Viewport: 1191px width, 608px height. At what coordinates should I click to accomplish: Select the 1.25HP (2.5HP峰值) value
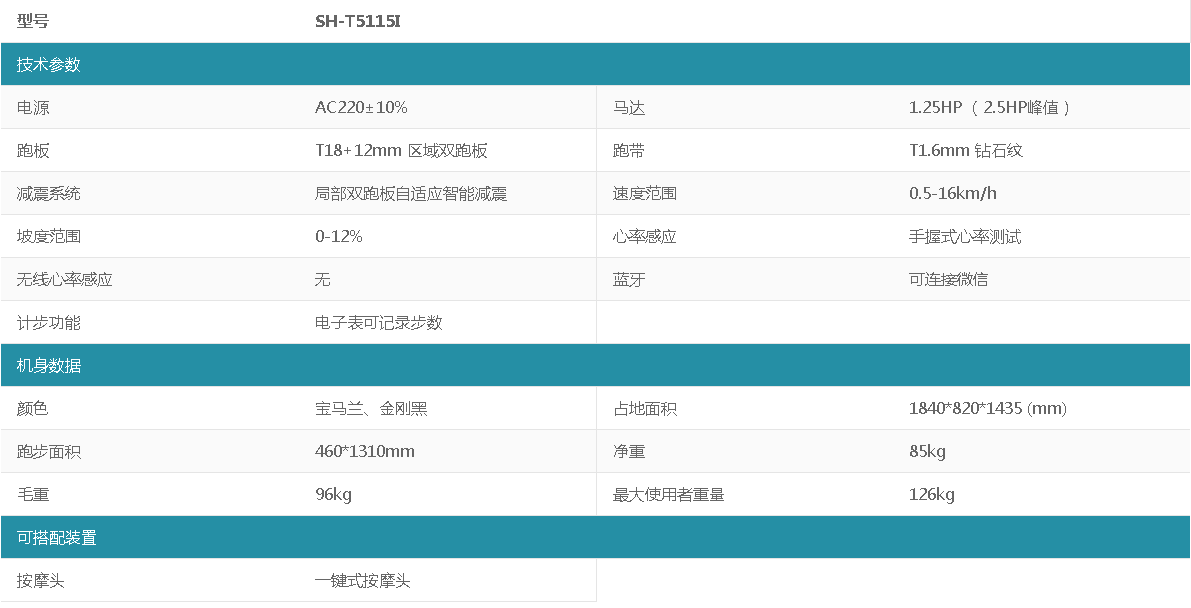tap(990, 108)
